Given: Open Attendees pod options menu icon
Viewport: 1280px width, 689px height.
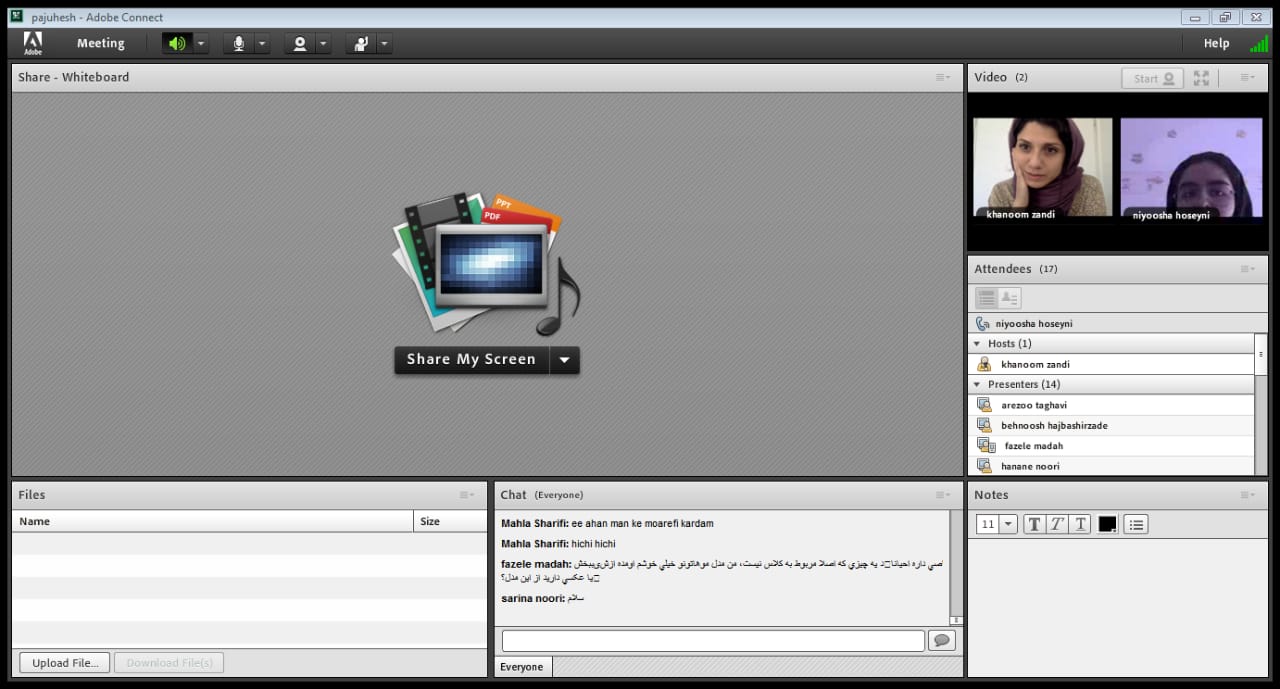Looking at the screenshot, I should tap(1247, 268).
